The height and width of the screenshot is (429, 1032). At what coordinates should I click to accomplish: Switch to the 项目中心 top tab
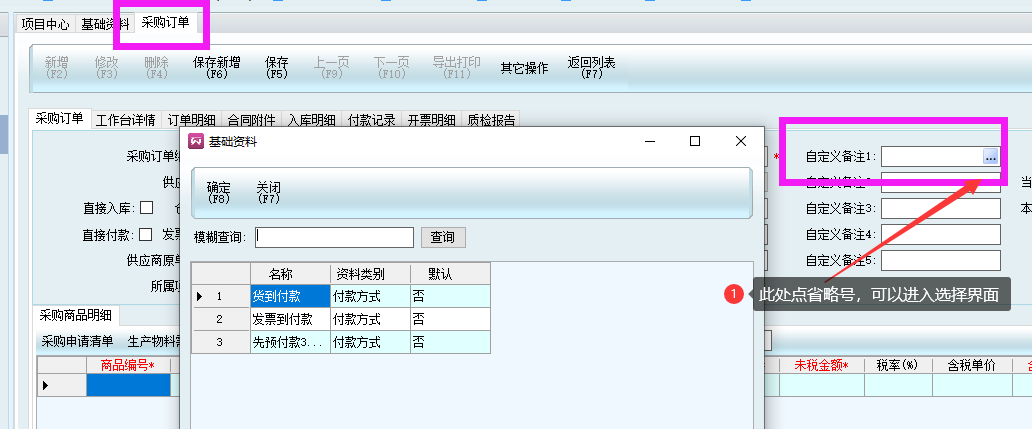pos(46,23)
